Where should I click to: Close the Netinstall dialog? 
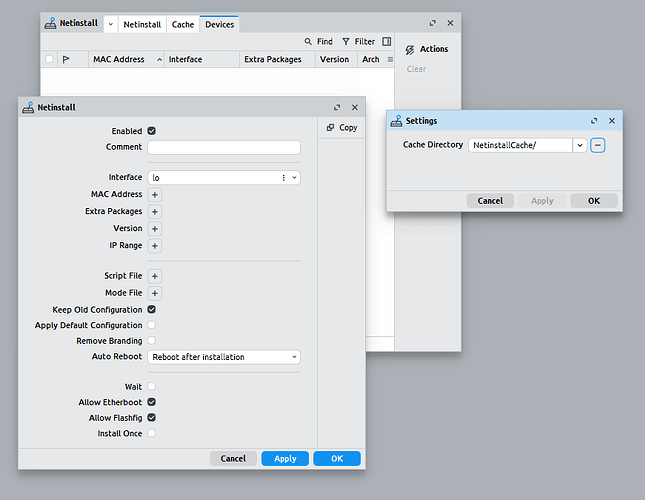tap(355, 107)
